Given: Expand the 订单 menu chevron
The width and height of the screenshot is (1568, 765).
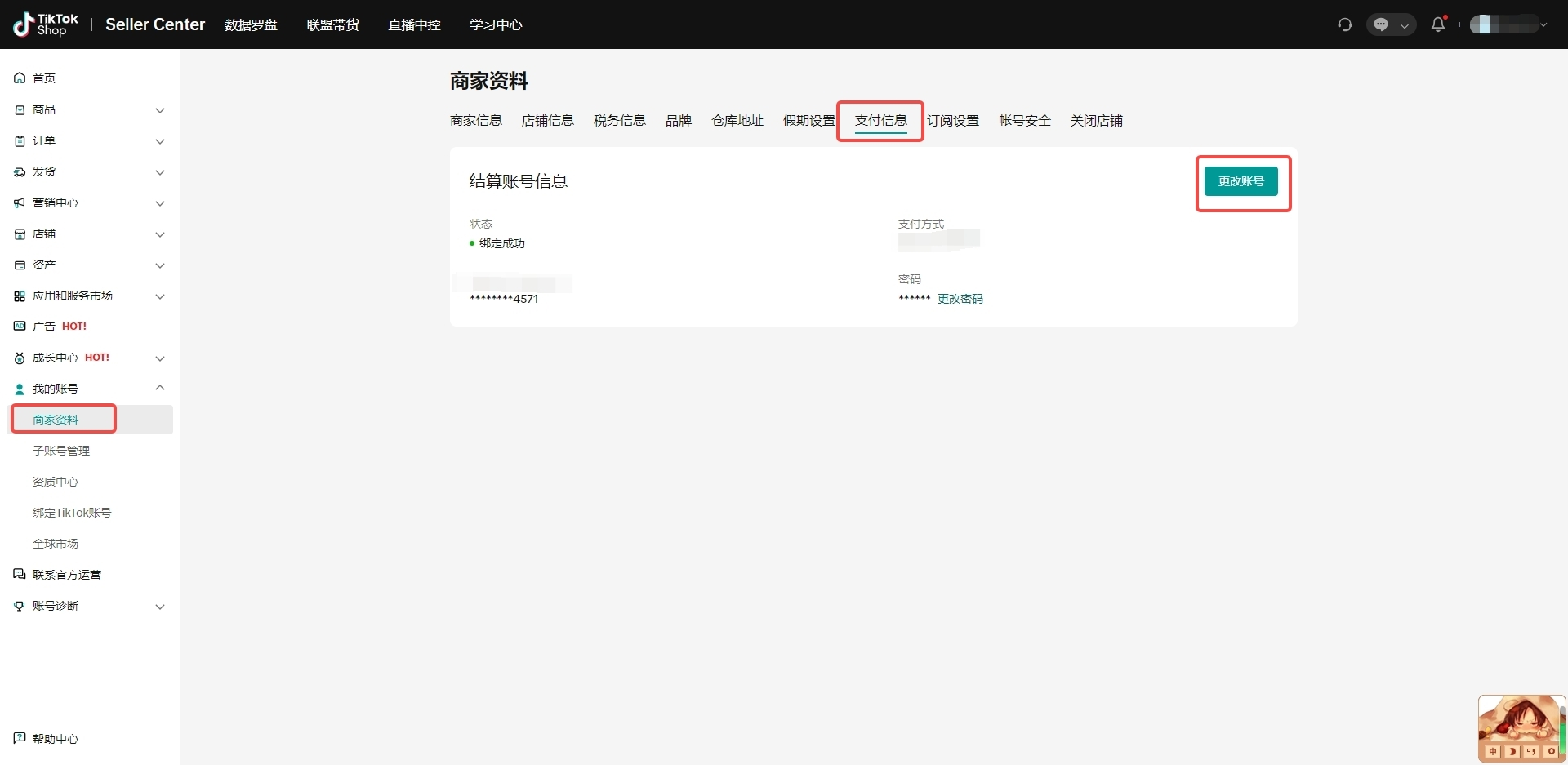Looking at the screenshot, I should click(x=160, y=141).
